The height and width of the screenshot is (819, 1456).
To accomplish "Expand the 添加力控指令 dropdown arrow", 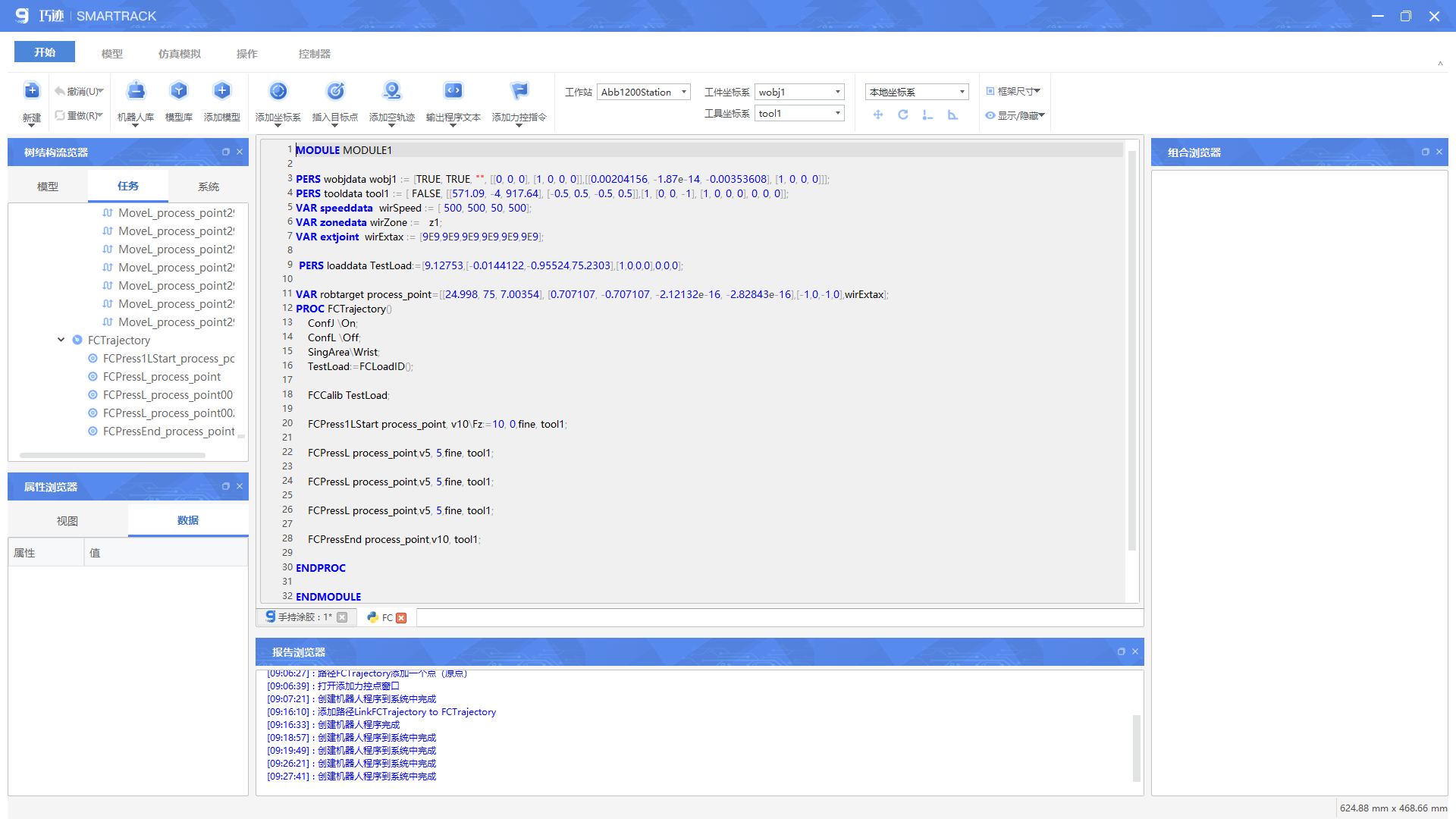I will tap(519, 126).
